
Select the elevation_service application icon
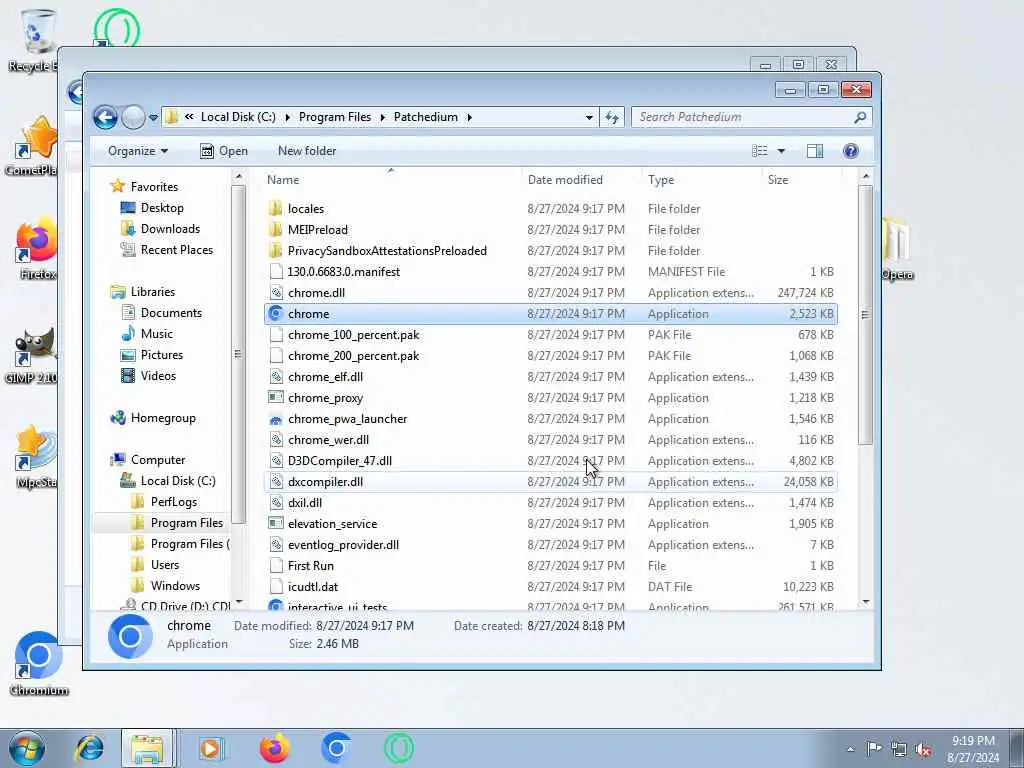(276, 524)
